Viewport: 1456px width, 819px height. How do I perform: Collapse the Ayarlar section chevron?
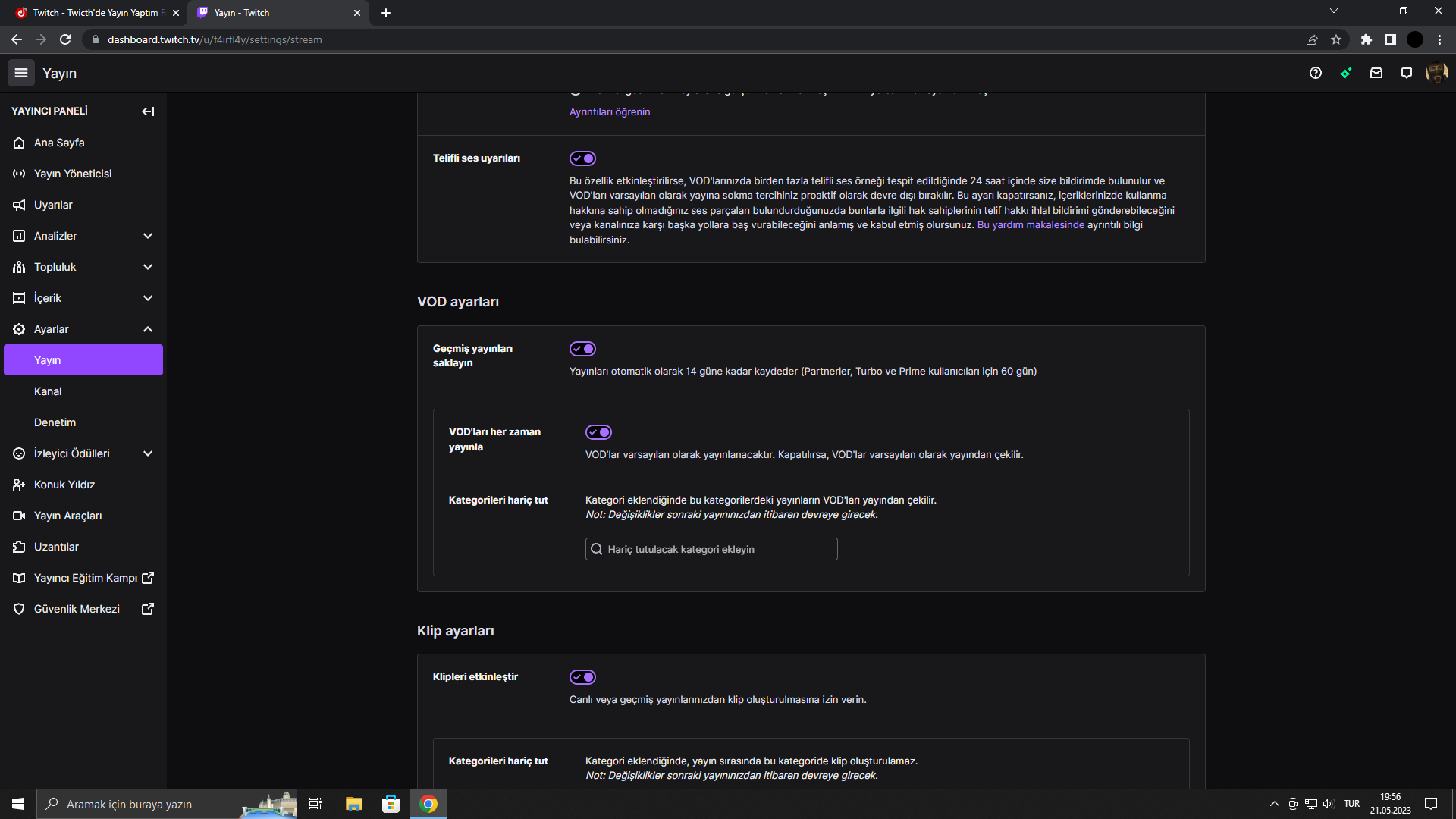point(148,329)
